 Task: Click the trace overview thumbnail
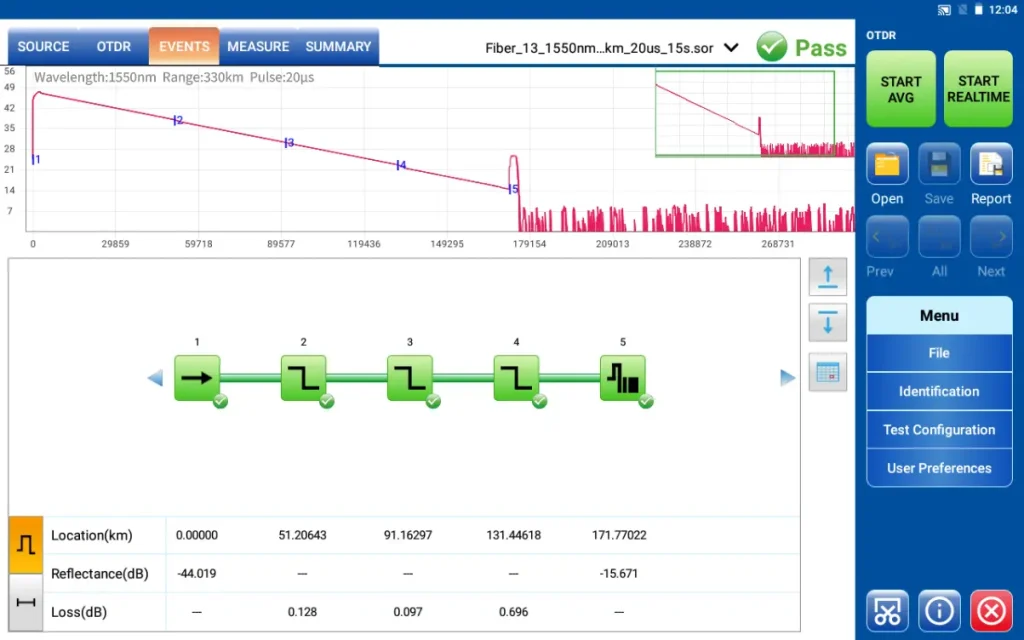(745, 113)
